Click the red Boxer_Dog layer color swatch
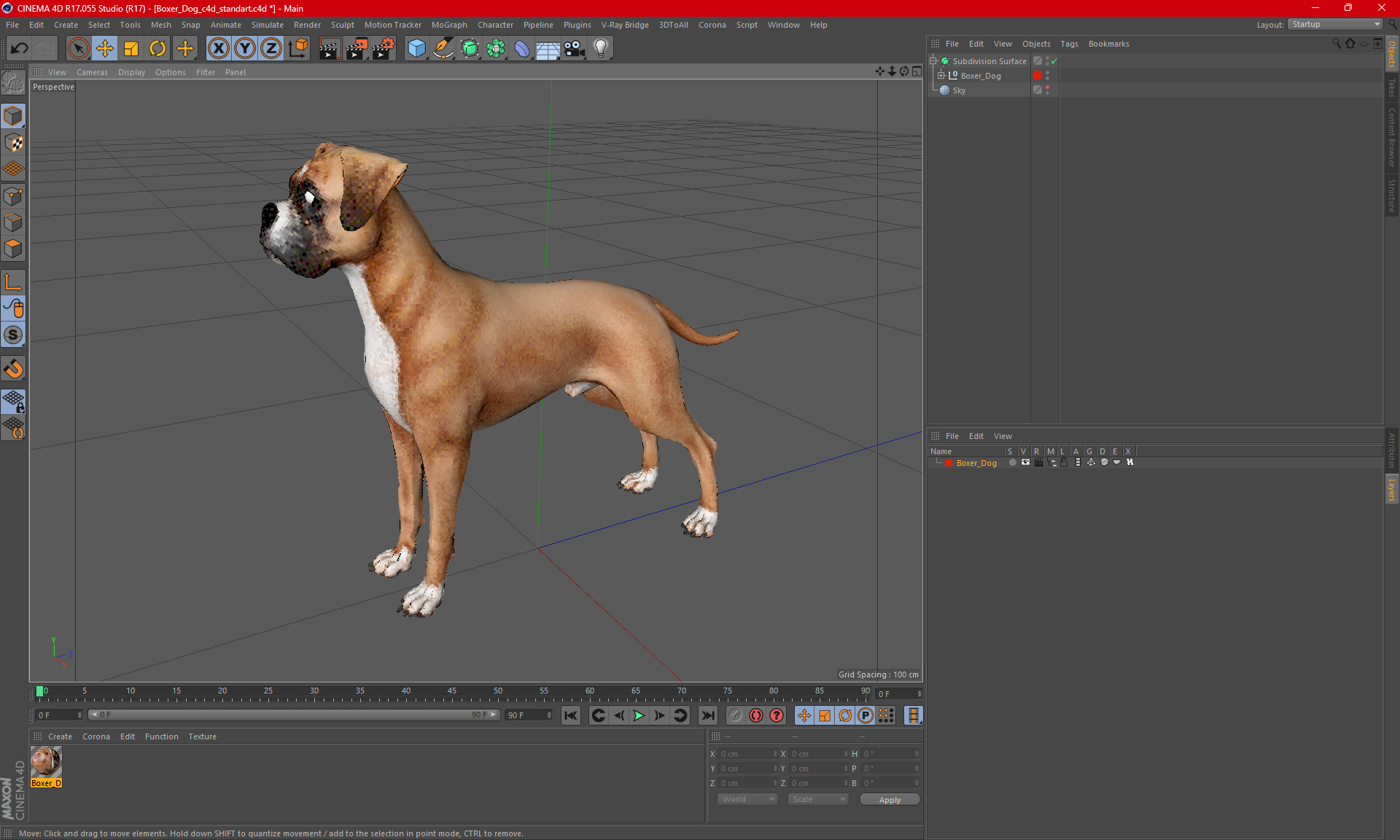 pos(949,463)
